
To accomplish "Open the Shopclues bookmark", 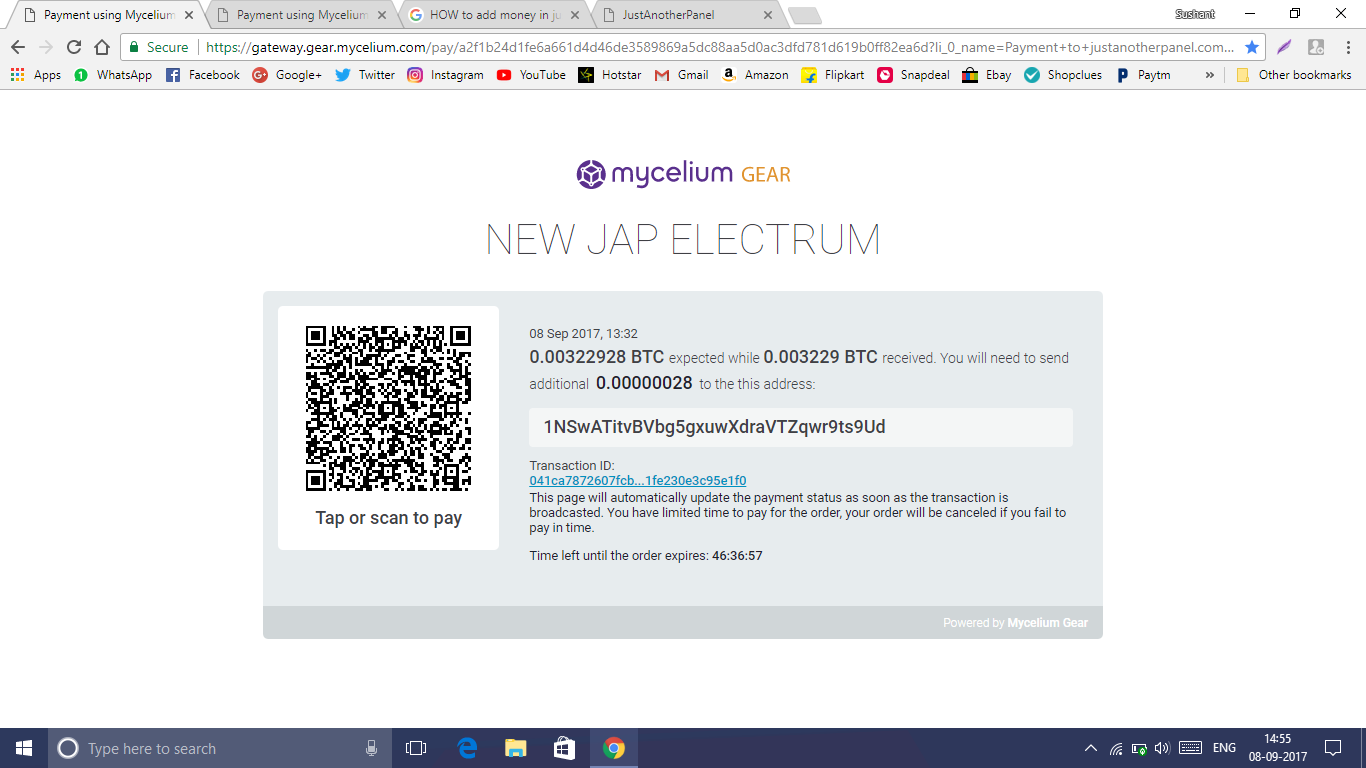I will [1064, 75].
